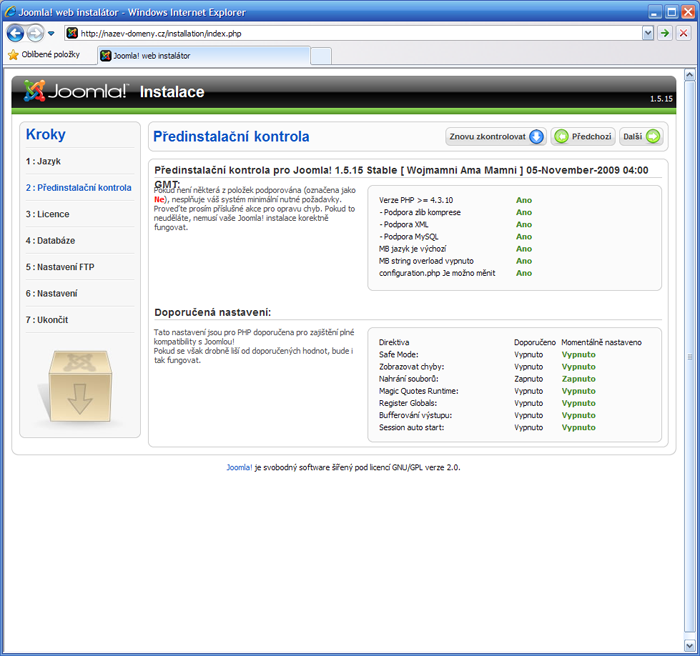Screen dimensions: 700x656
Task: Click the URL address input field
Action: [350, 33]
